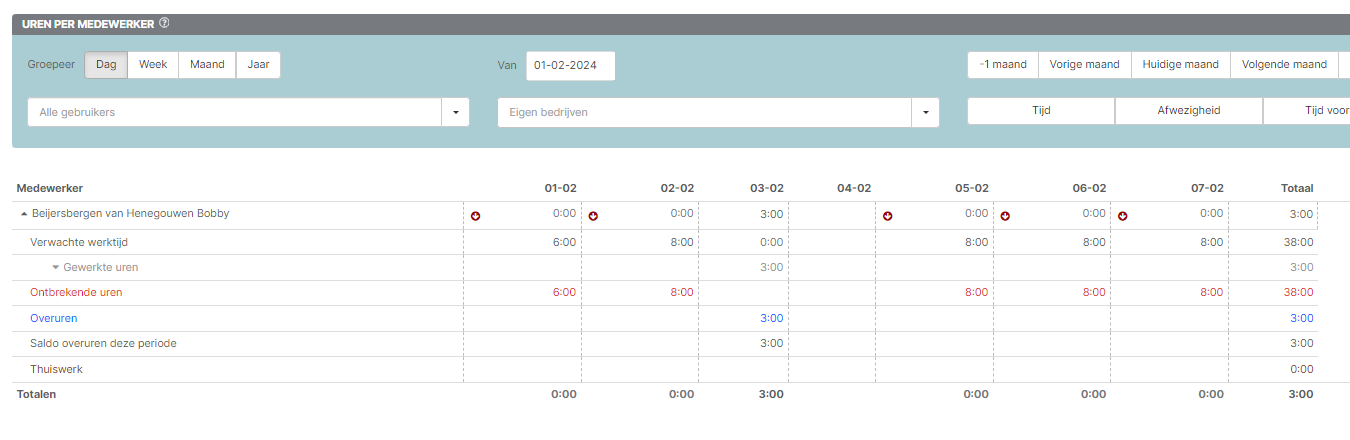Image resolution: width=1350 pixels, height=440 pixels.
Task: Collapse the Beijersbergen van Henegouwen Bobby row
Action: pos(24,214)
